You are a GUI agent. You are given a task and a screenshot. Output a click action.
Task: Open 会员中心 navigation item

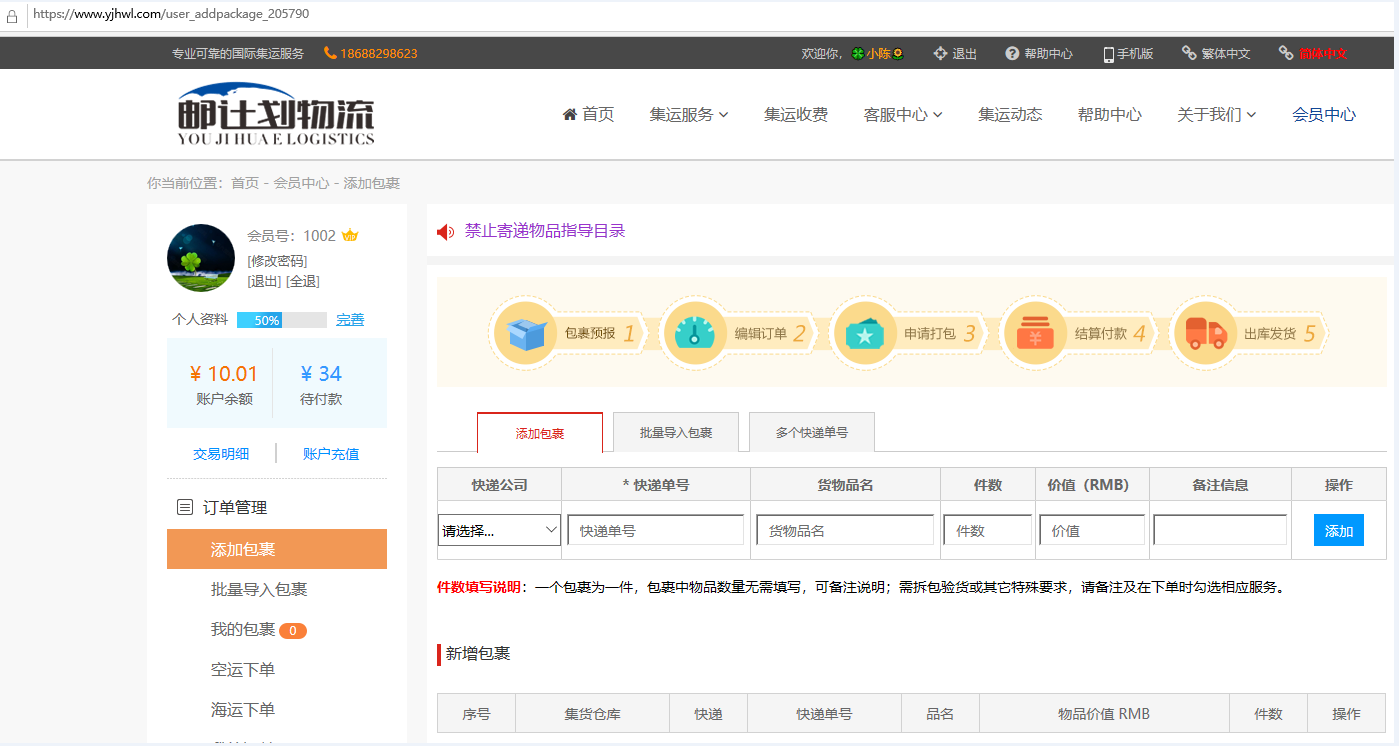[x=1324, y=114]
